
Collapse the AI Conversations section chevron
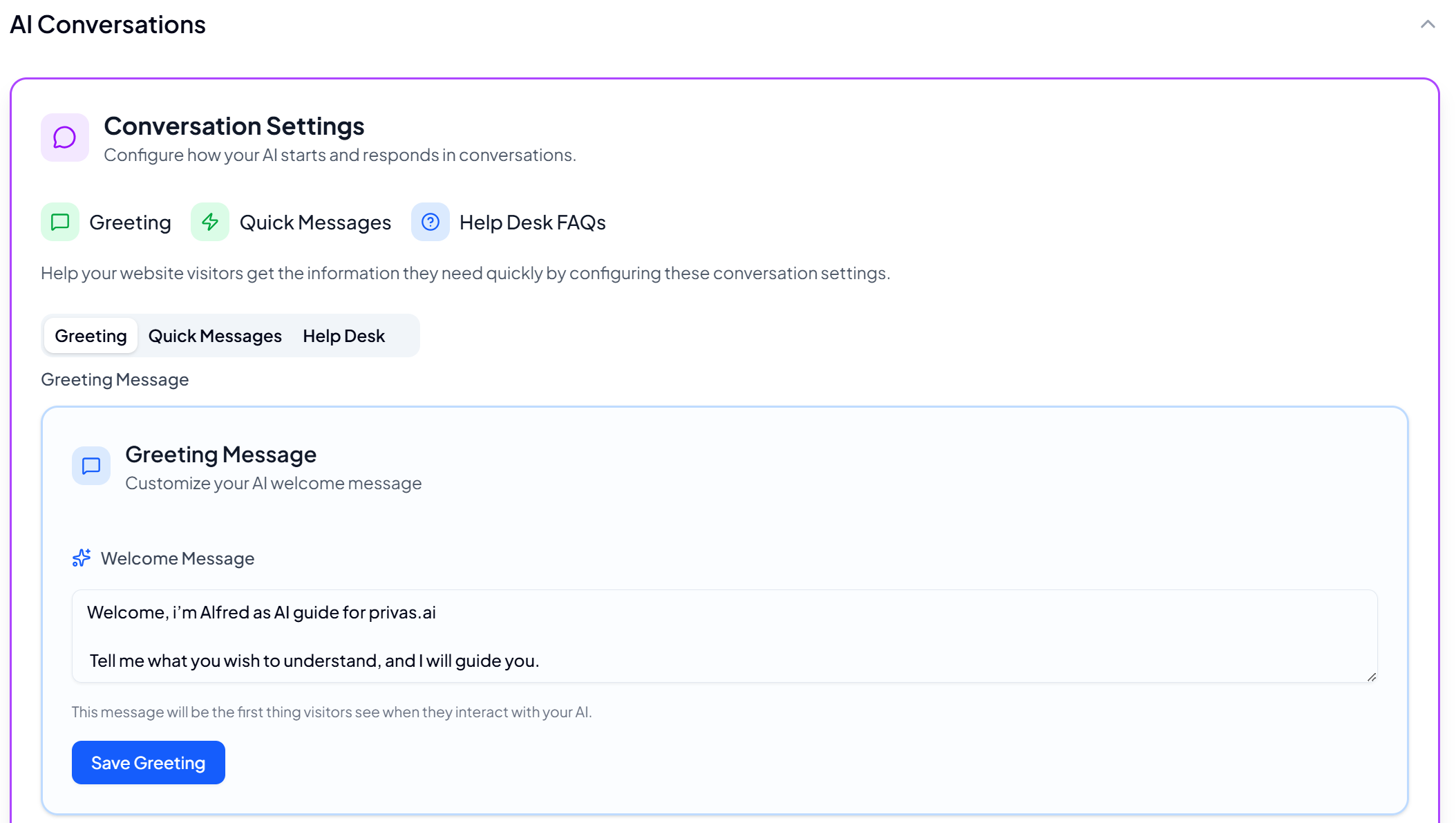point(1428,25)
